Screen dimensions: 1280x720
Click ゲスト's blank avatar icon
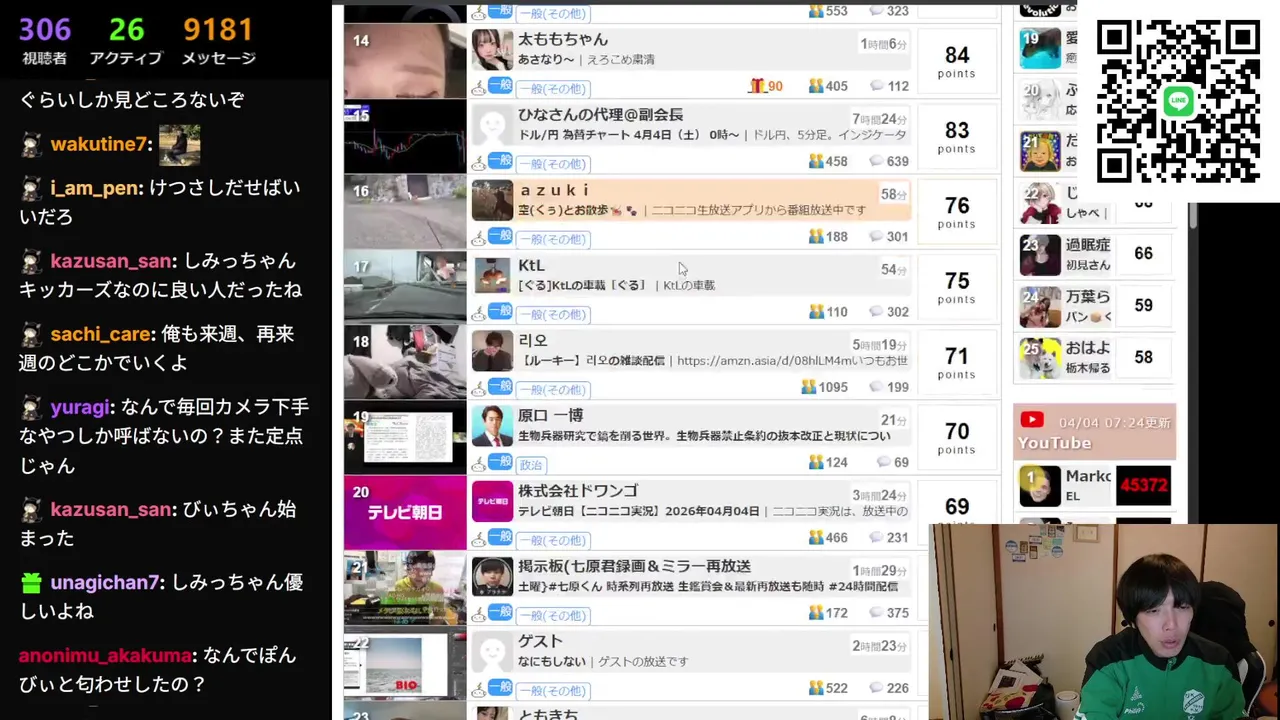[492, 652]
